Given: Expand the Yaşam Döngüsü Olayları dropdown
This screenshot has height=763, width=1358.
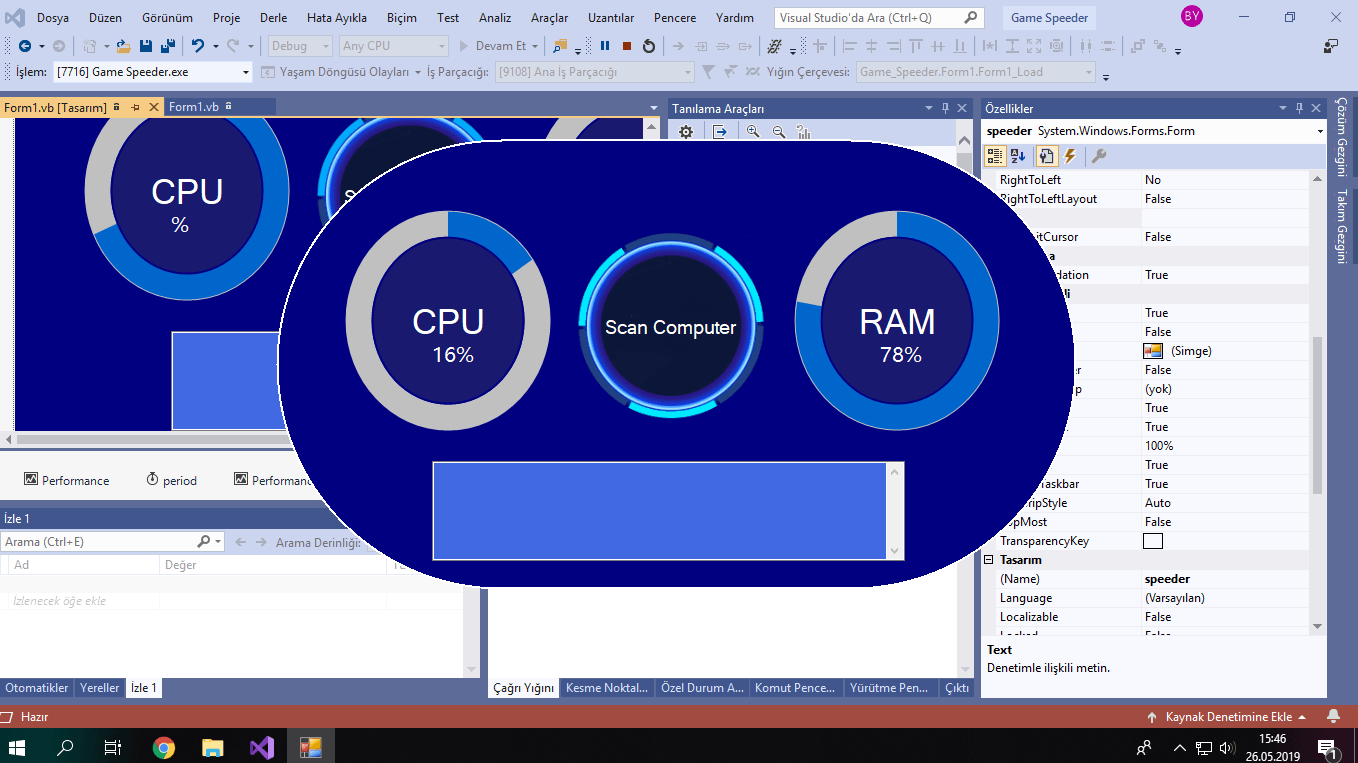Looking at the screenshot, I should pos(417,72).
